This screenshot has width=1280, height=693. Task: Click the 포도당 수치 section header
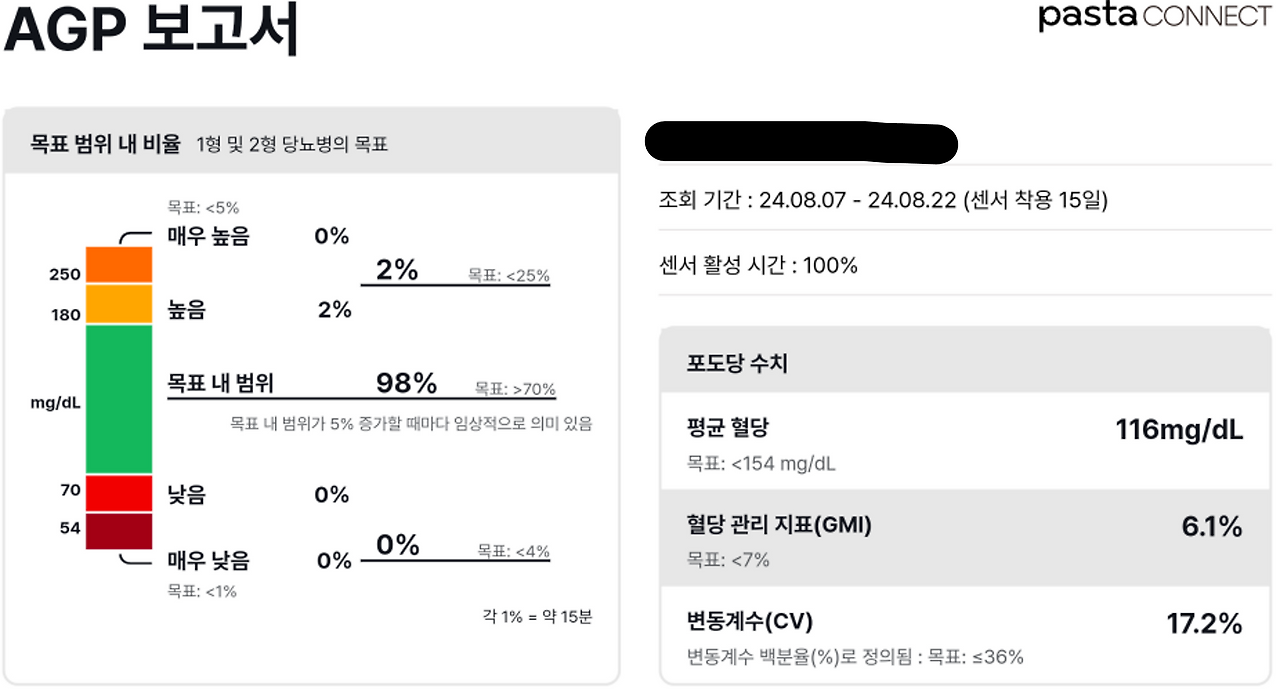pos(737,363)
